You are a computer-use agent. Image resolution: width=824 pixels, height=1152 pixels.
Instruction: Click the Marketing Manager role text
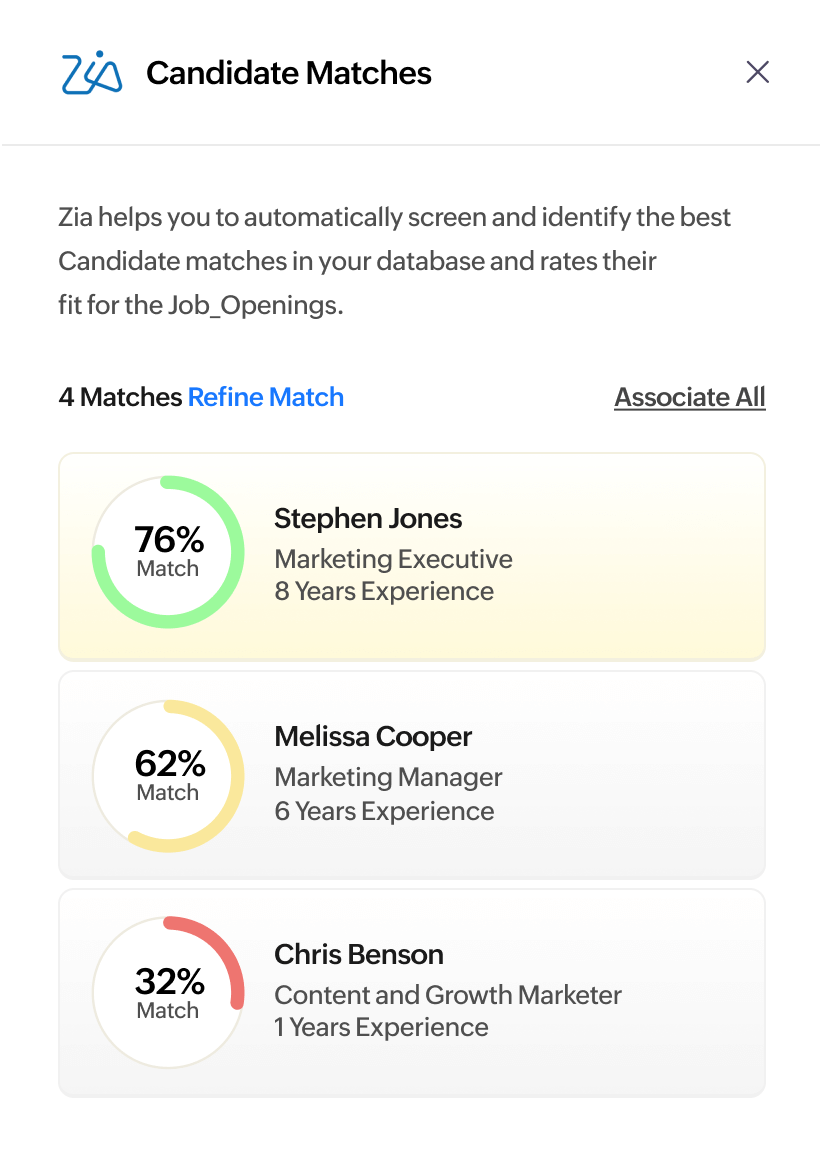tap(389, 777)
